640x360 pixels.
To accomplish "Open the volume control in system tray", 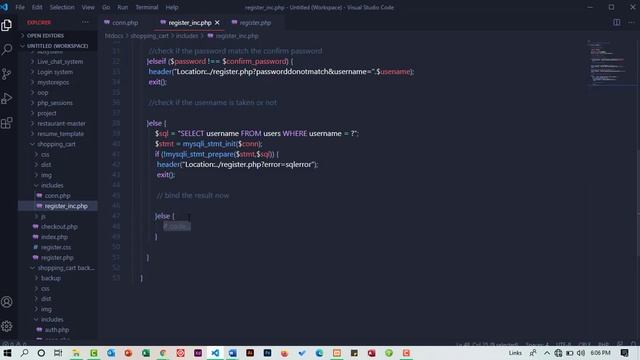I will (580, 353).
